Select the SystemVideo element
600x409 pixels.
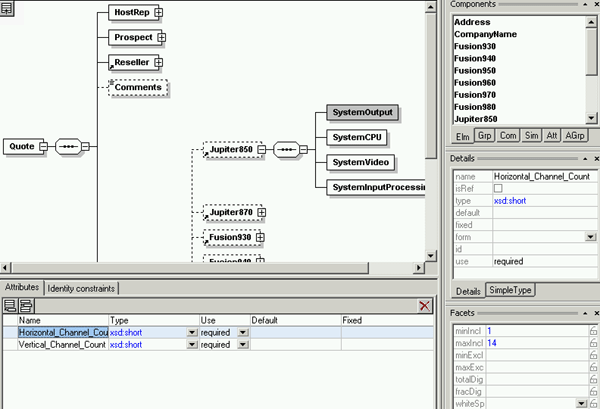point(360,162)
